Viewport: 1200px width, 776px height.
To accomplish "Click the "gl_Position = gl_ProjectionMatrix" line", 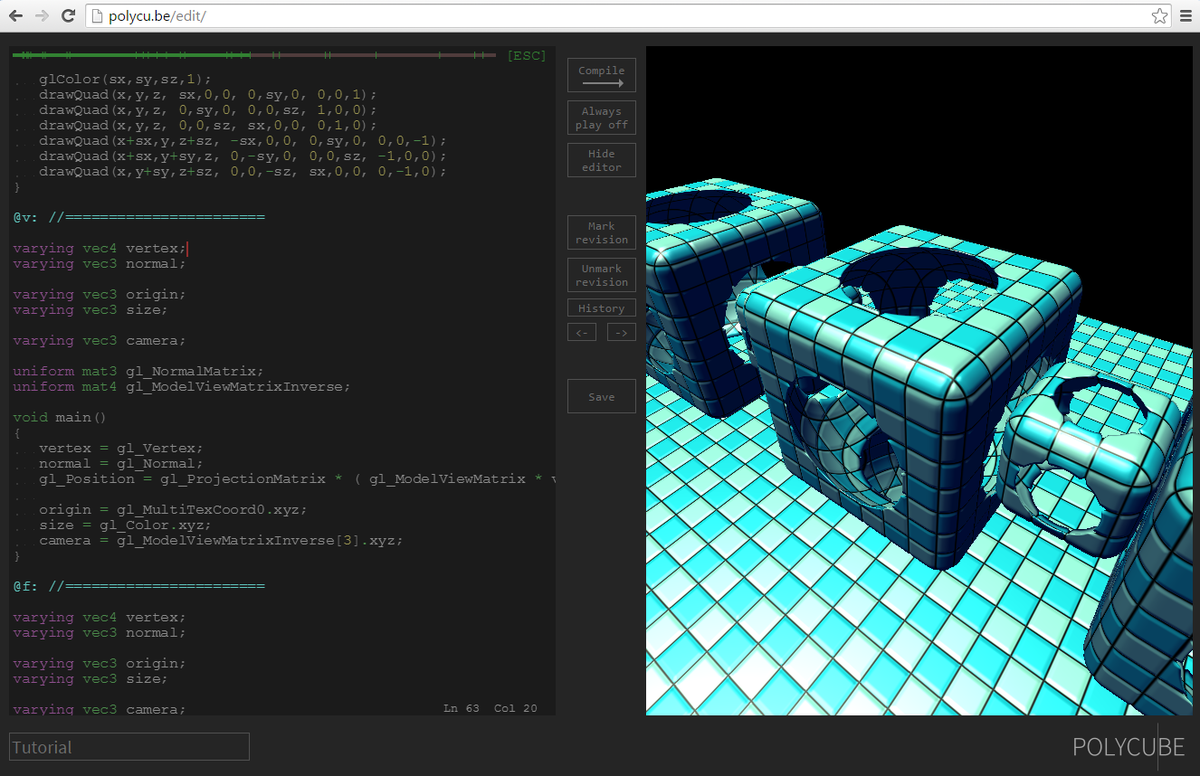I will (x=296, y=479).
